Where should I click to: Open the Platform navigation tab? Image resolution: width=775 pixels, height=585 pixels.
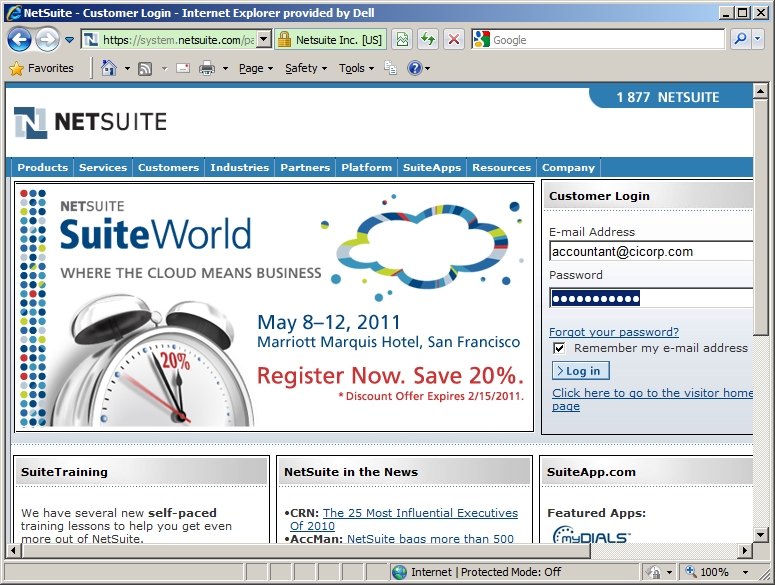[366, 167]
